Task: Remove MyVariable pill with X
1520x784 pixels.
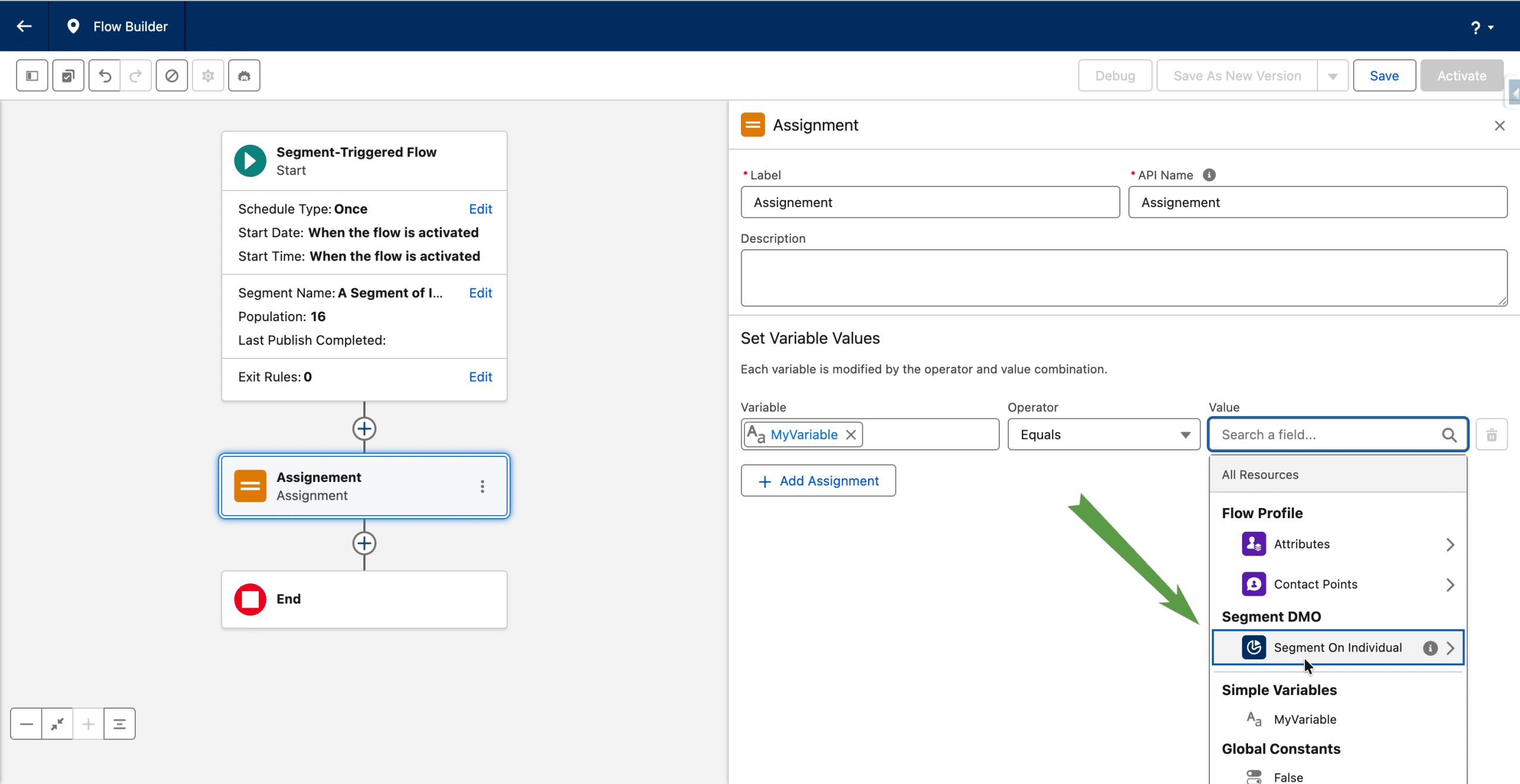Action: point(851,435)
